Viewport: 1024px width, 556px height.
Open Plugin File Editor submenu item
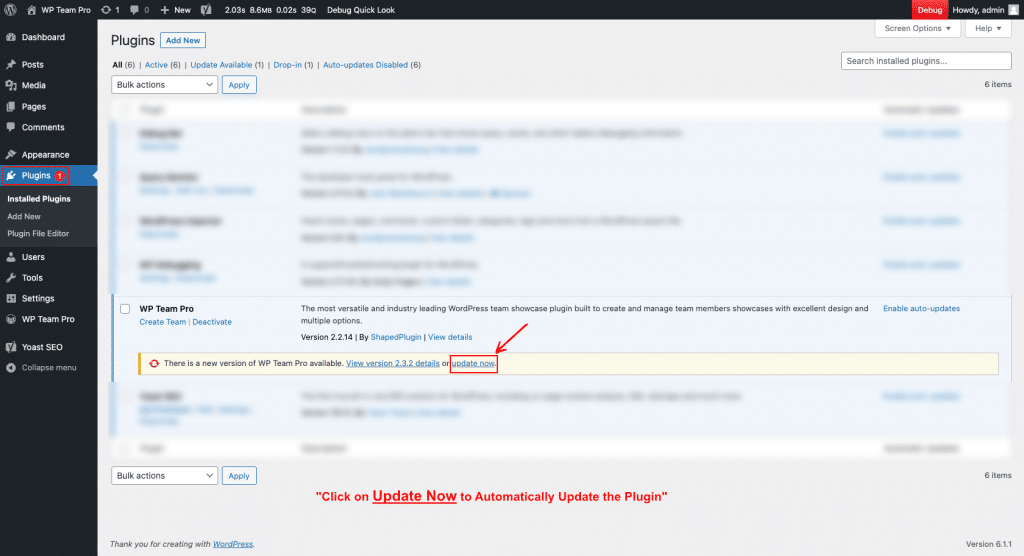coord(38,233)
